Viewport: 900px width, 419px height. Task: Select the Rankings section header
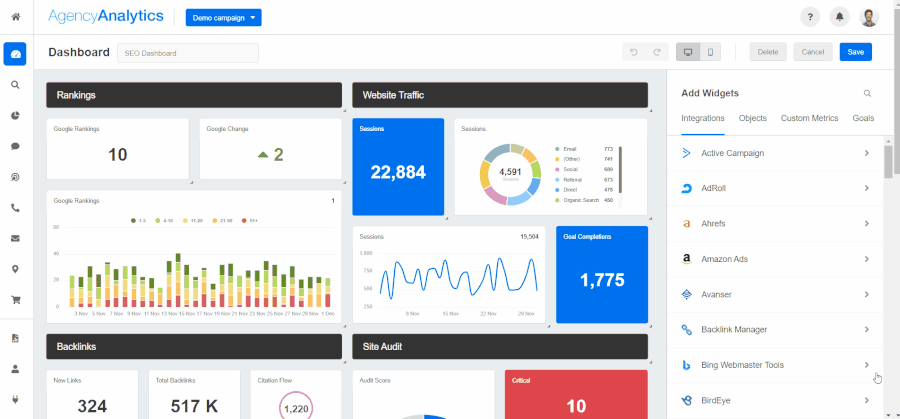tap(194, 95)
